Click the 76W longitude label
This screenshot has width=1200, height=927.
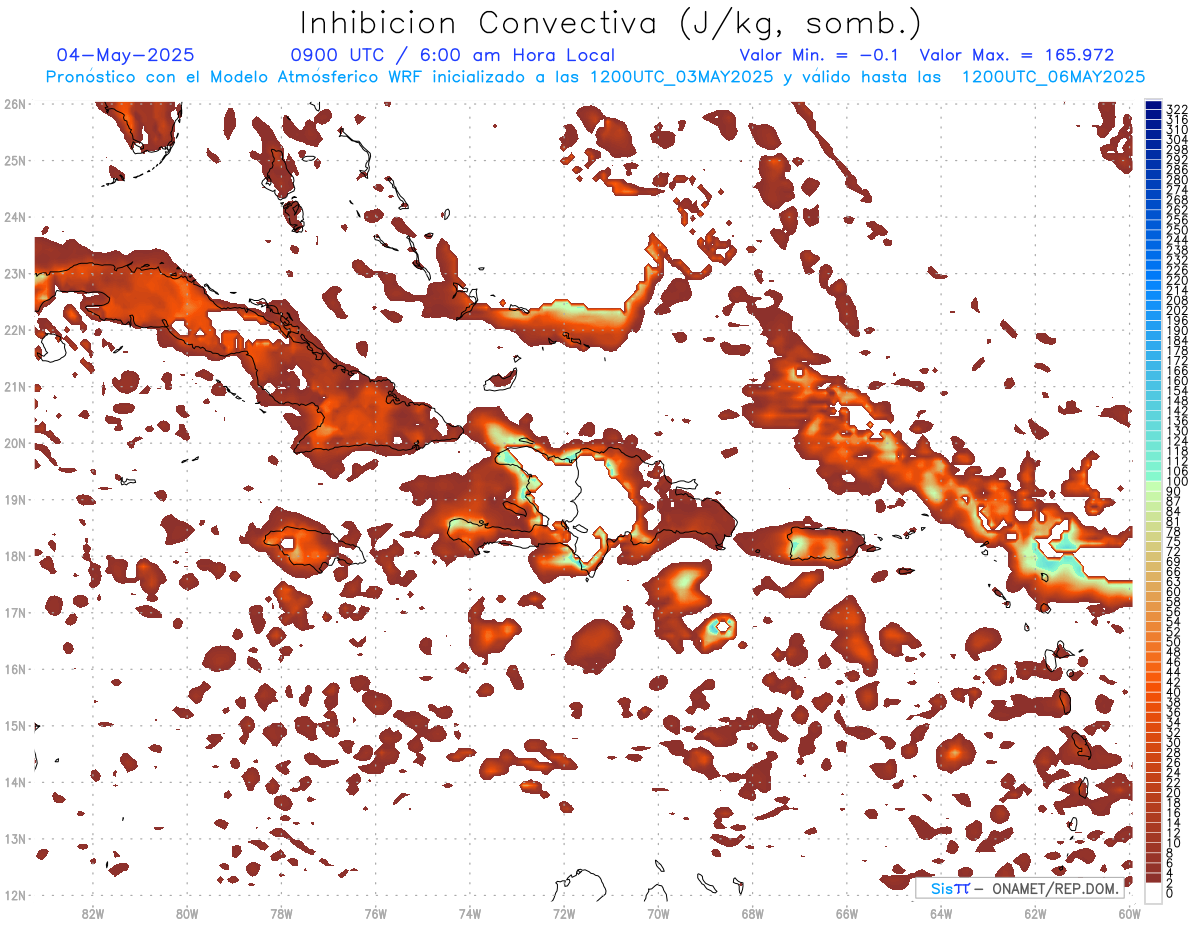[x=375, y=912]
